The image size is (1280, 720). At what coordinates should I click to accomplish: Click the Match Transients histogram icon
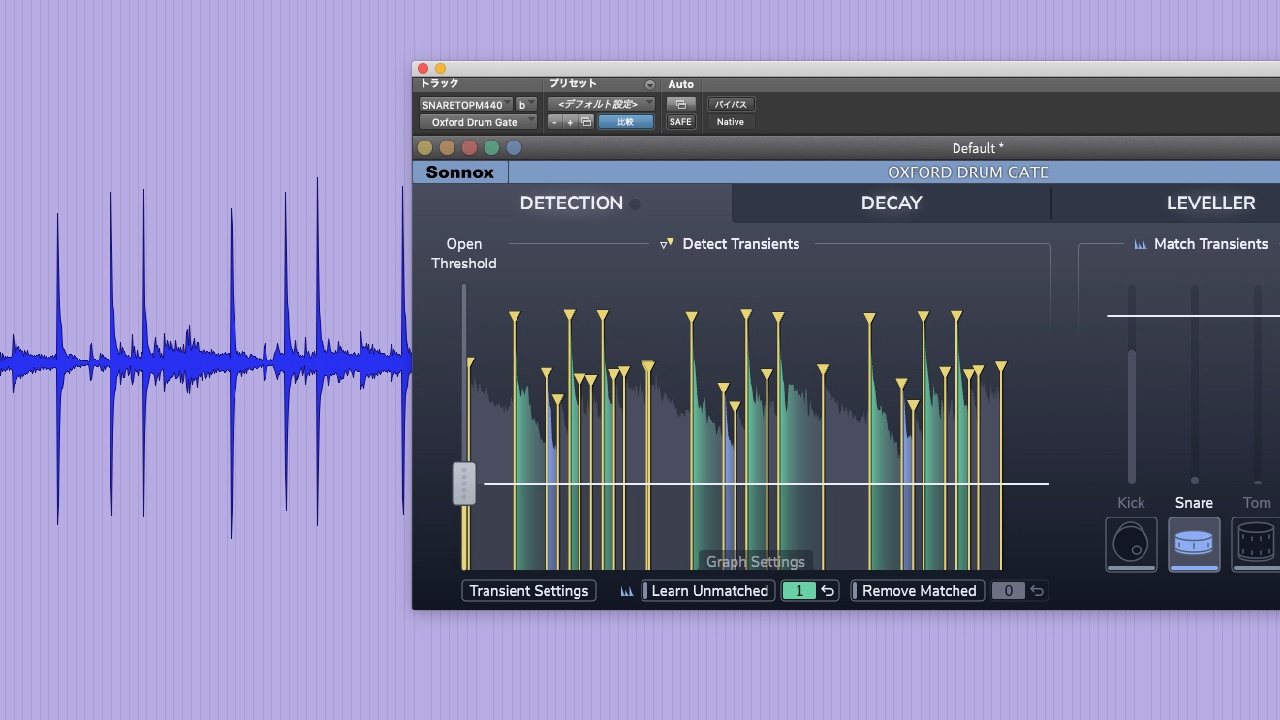tap(1140, 244)
